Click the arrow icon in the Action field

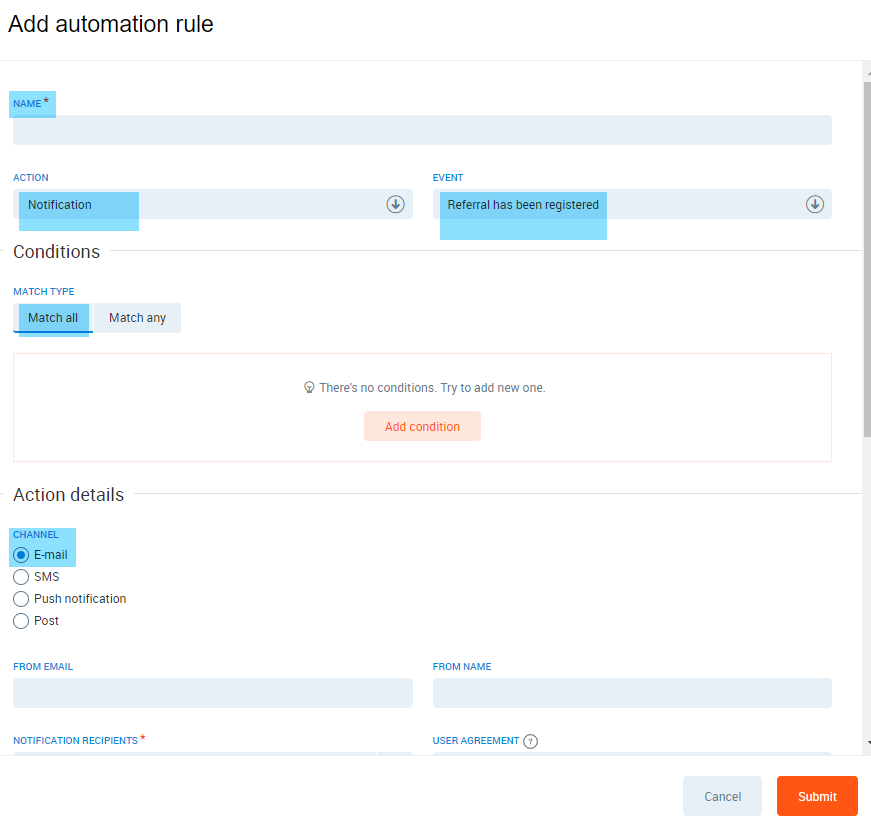tap(395, 204)
